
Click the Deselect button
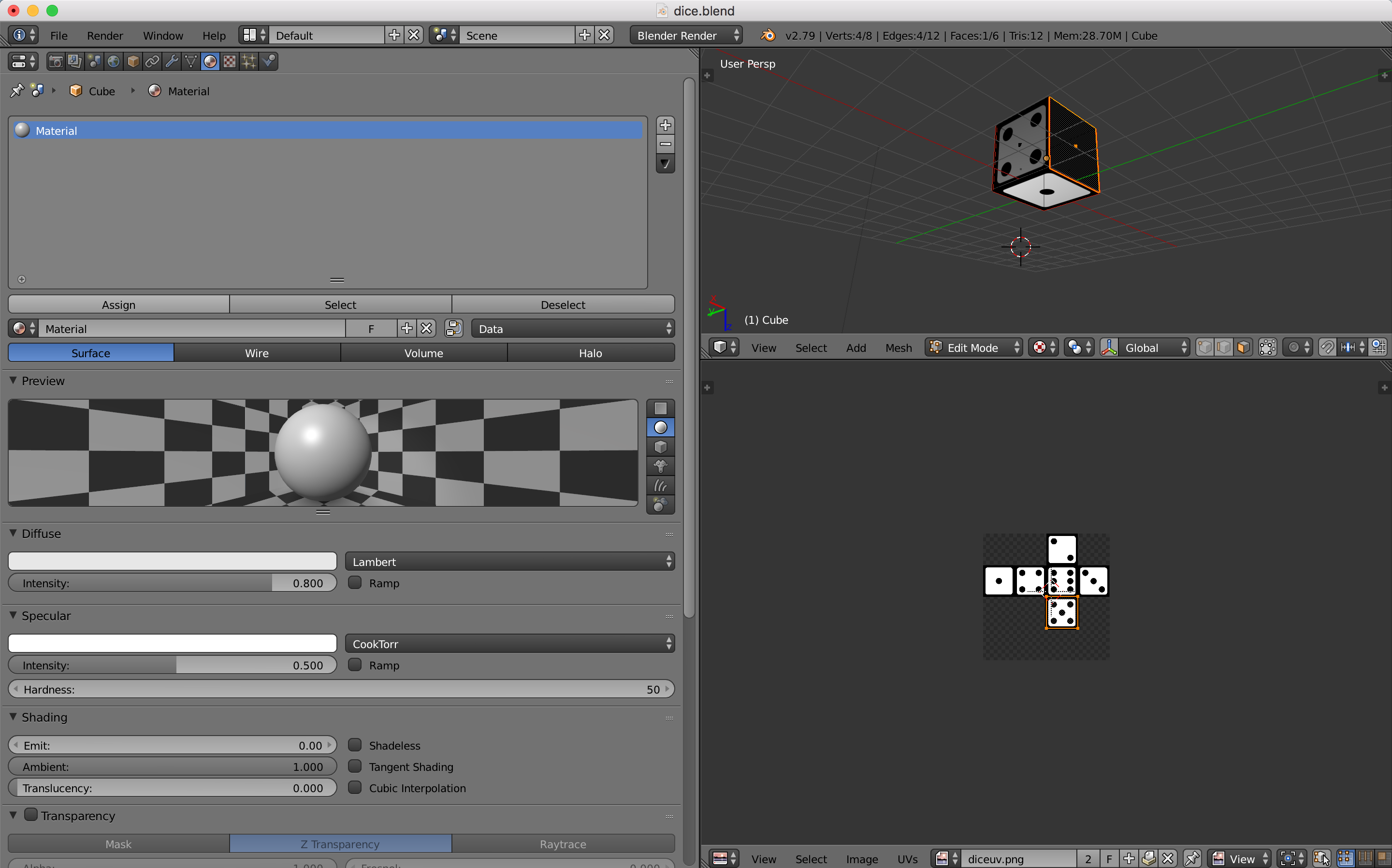pos(563,304)
